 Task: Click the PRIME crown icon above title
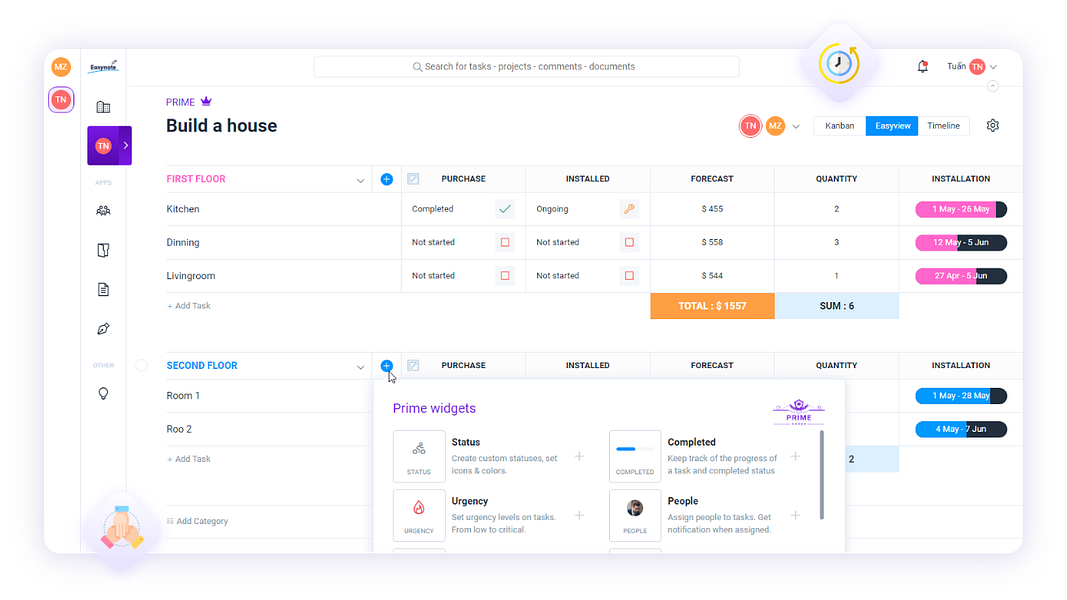coord(206,101)
